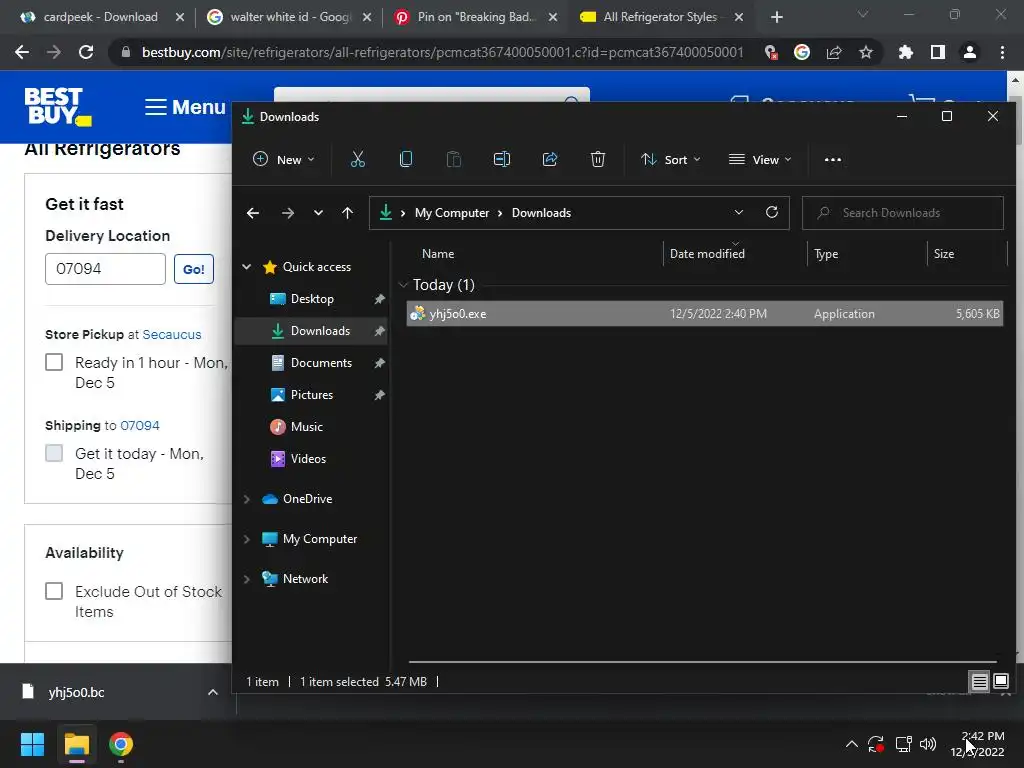Expand address bar history dropdown
This screenshot has height=768, width=1024.
(x=739, y=212)
